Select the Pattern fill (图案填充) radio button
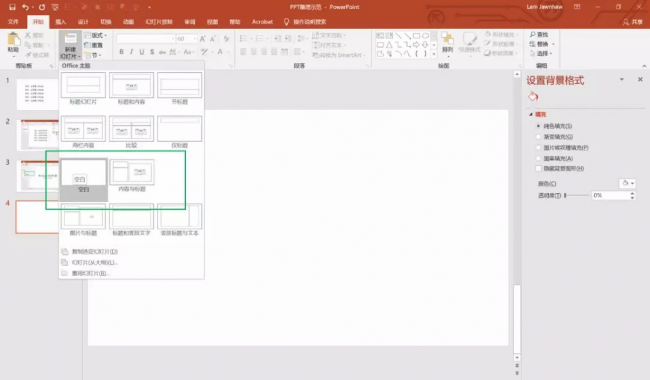 [538, 158]
